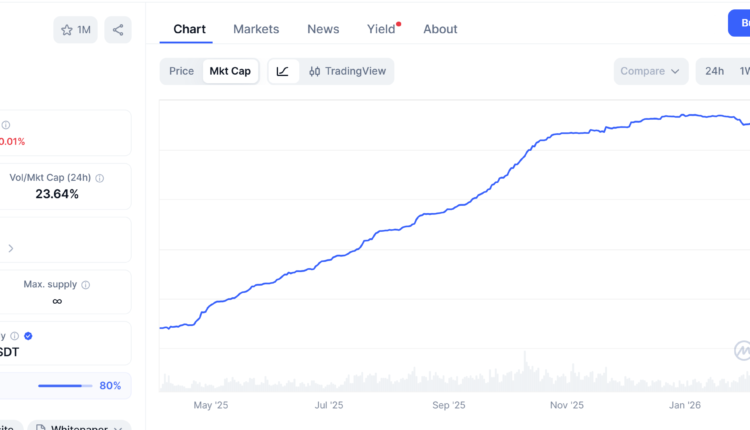Click the market cap line near Nov '25
750x430 pixels.
[x=567, y=131]
